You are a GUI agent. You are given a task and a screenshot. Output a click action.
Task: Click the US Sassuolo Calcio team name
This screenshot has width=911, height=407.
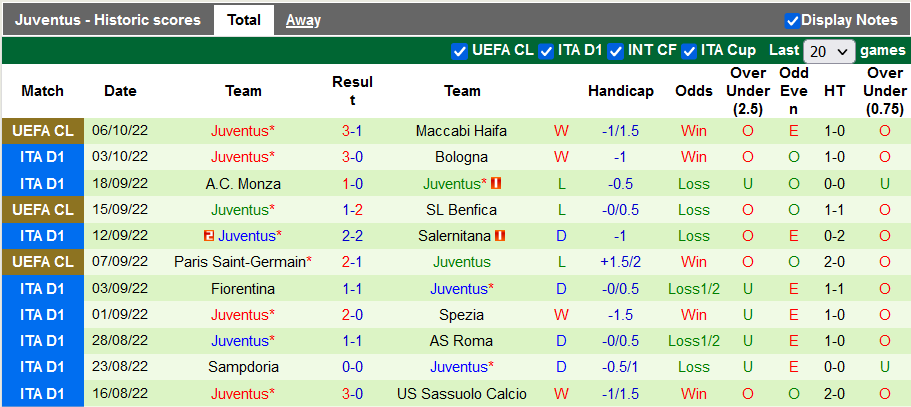coord(462,393)
